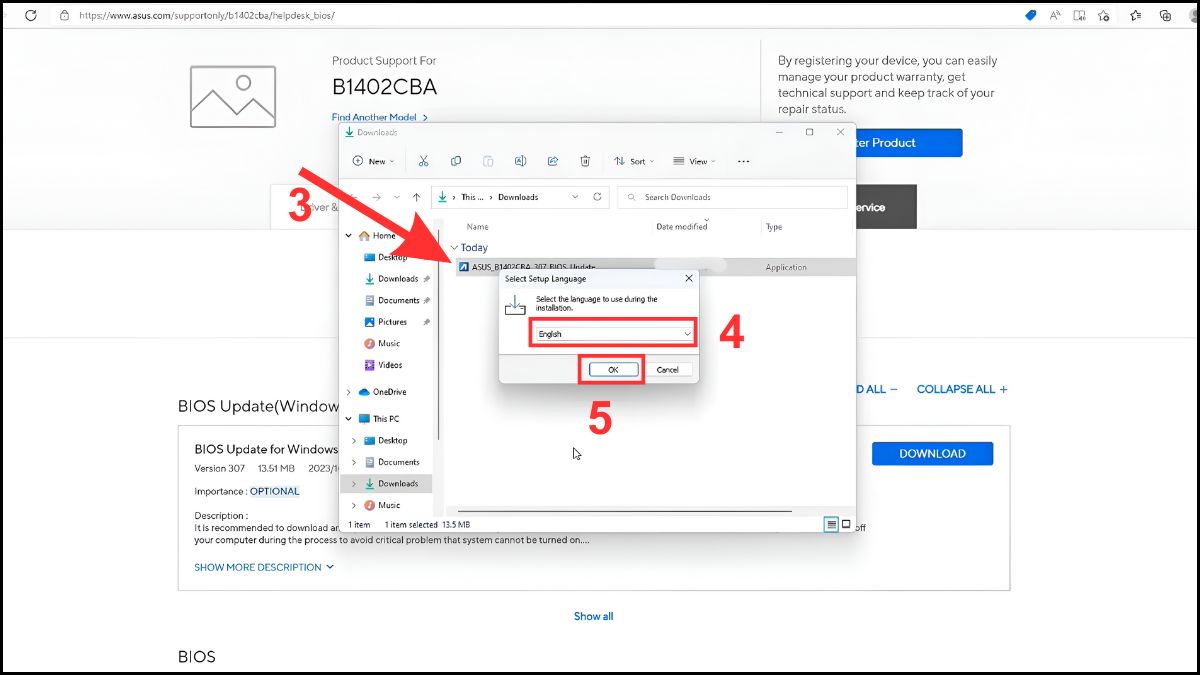Switch to Details view icon in status bar
The height and width of the screenshot is (675, 1200).
click(831, 524)
